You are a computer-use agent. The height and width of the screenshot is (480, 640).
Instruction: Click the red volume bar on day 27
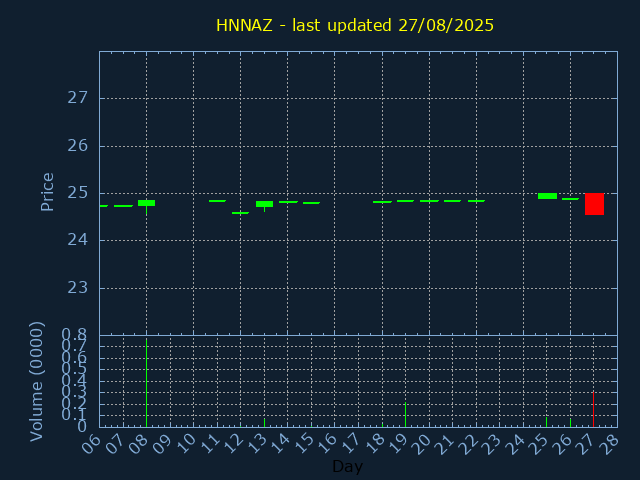(593, 409)
